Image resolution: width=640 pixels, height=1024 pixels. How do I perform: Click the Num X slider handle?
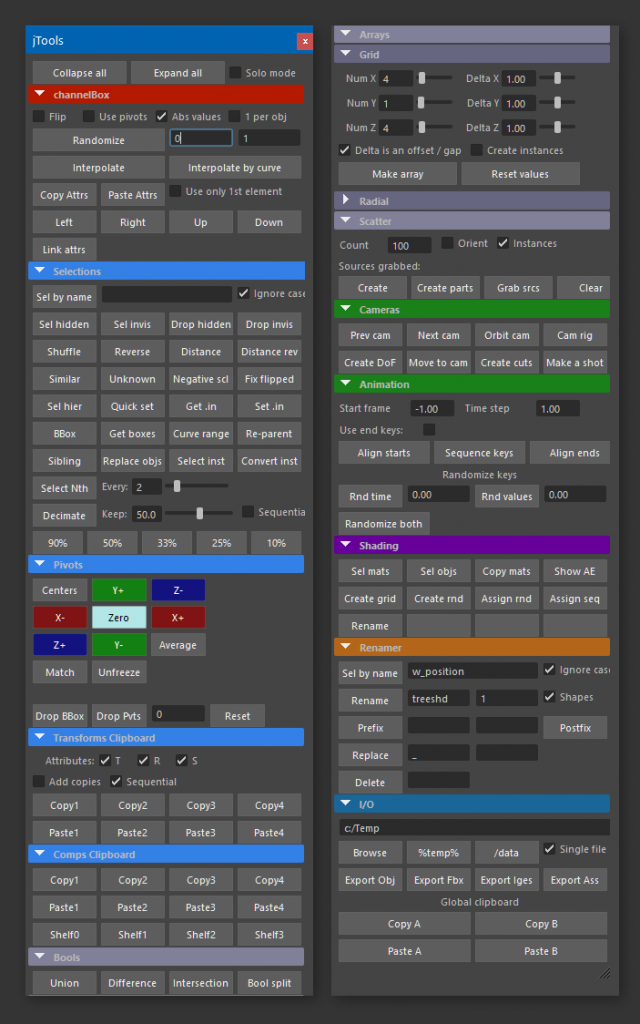tap(422, 78)
